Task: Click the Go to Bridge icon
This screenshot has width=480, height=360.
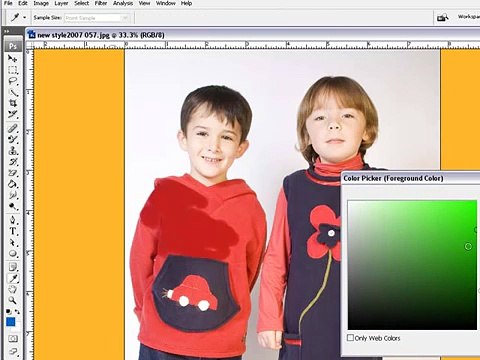Action: [443, 17]
